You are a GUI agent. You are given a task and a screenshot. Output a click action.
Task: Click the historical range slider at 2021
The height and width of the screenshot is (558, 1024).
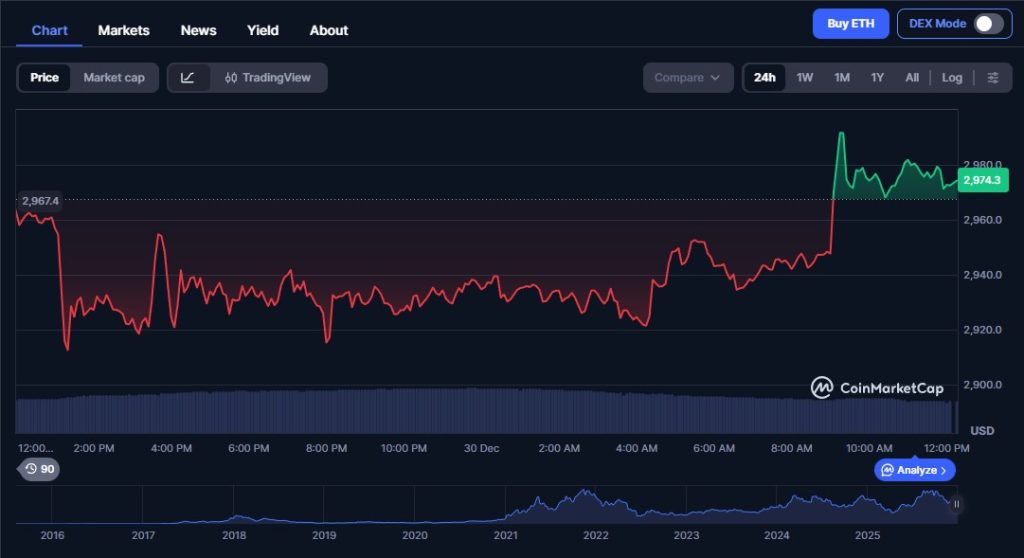pyautogui.click(x=505, y=510)
